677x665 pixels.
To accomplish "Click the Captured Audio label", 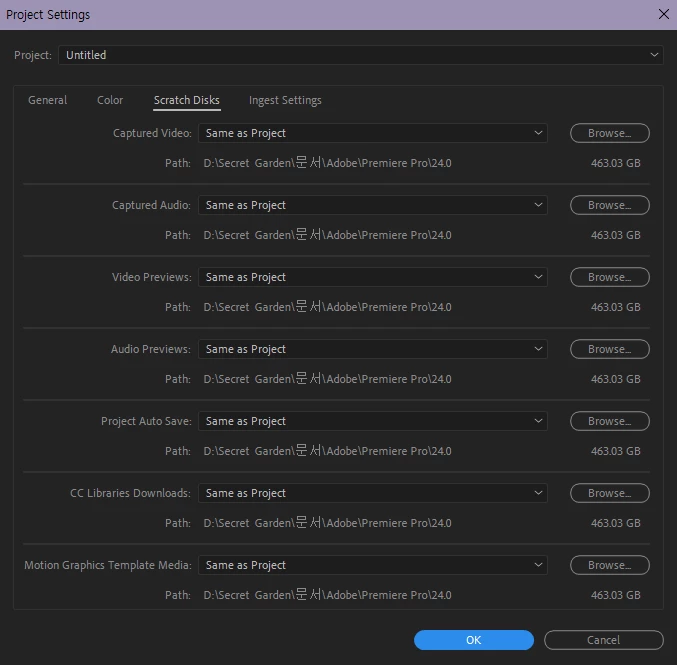I will pyautogui.click(x=151, y=205).
